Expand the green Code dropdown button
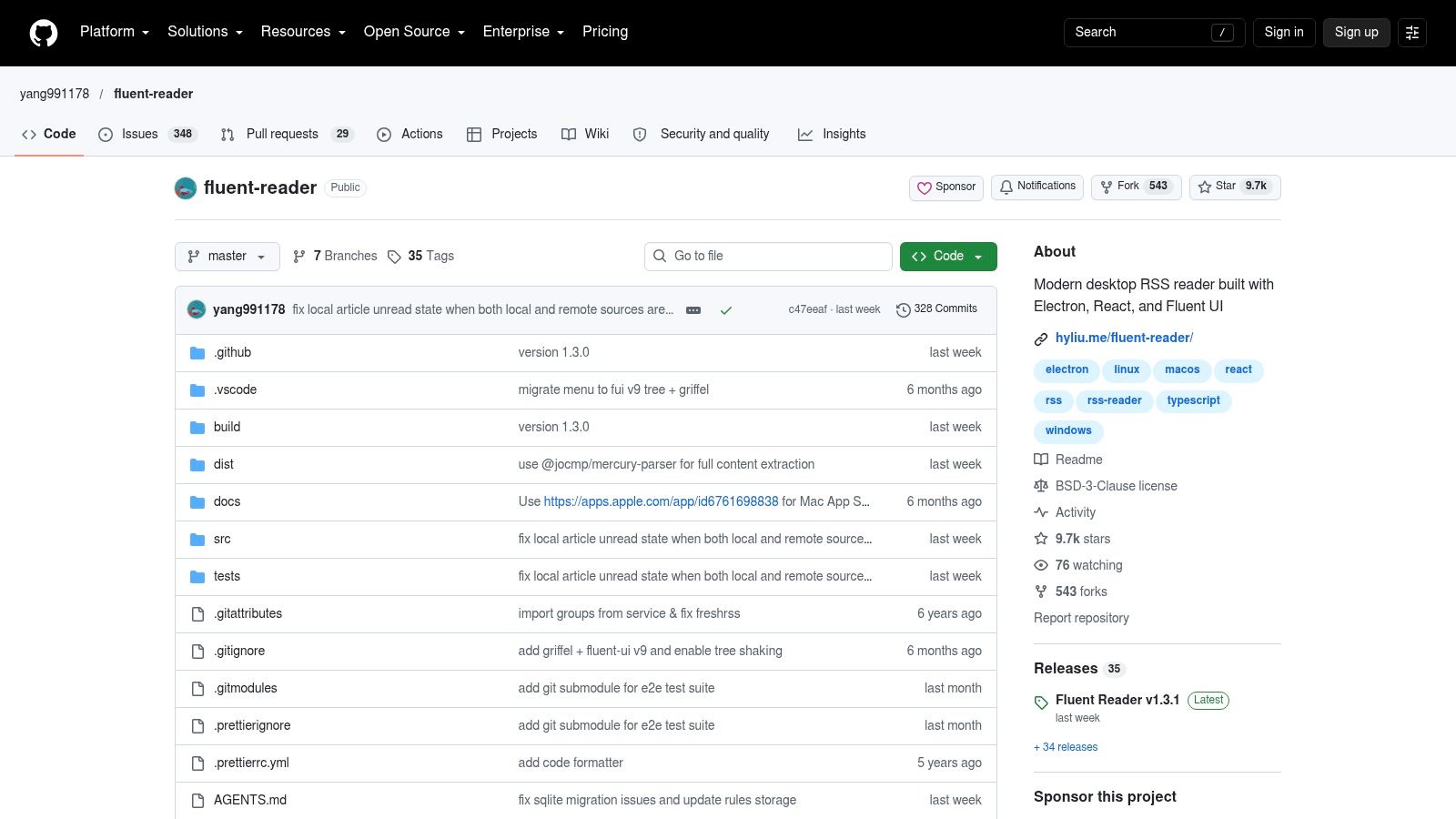1456x819 pixels. [948, 257]
